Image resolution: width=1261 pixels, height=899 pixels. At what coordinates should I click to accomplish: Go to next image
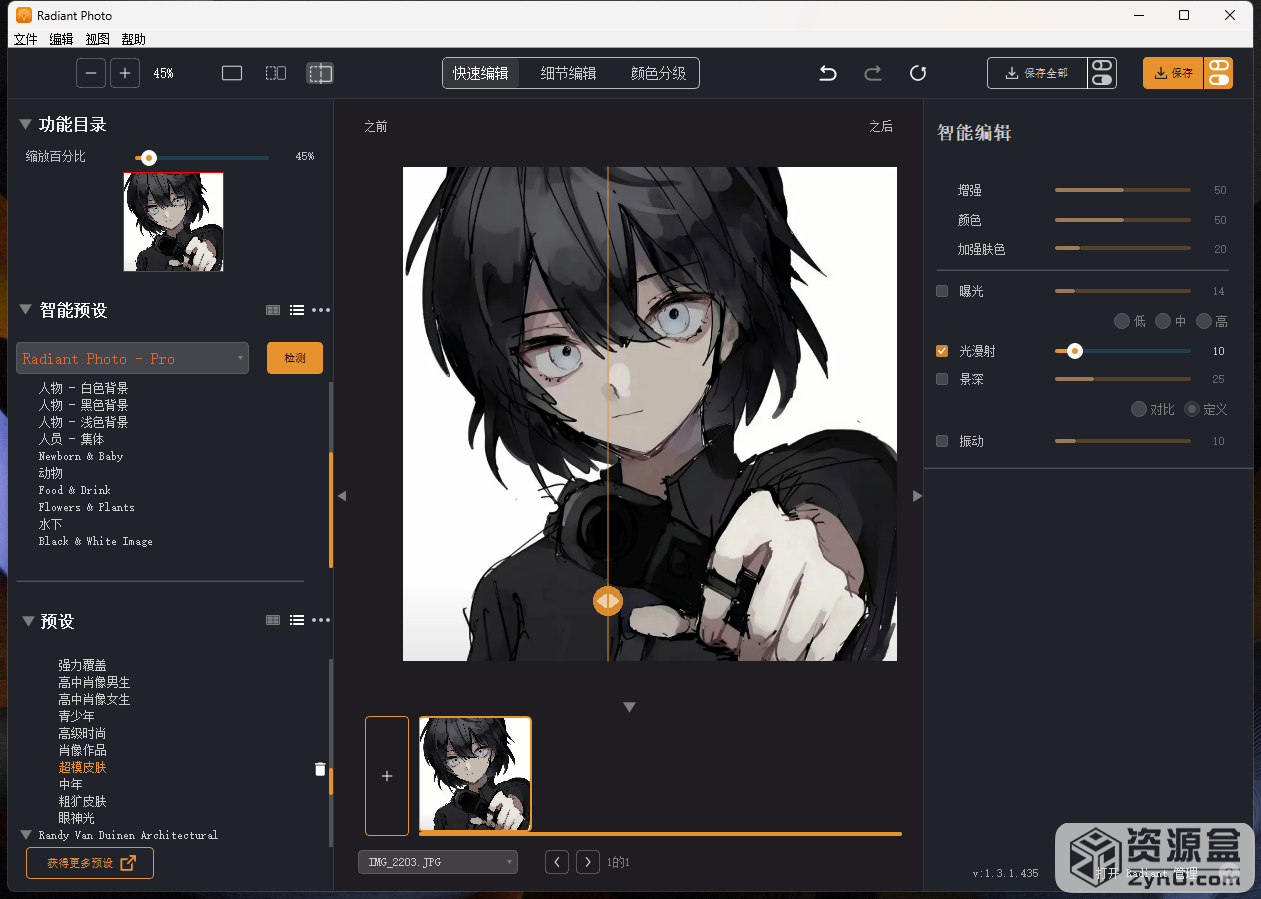tap(589, 862)
